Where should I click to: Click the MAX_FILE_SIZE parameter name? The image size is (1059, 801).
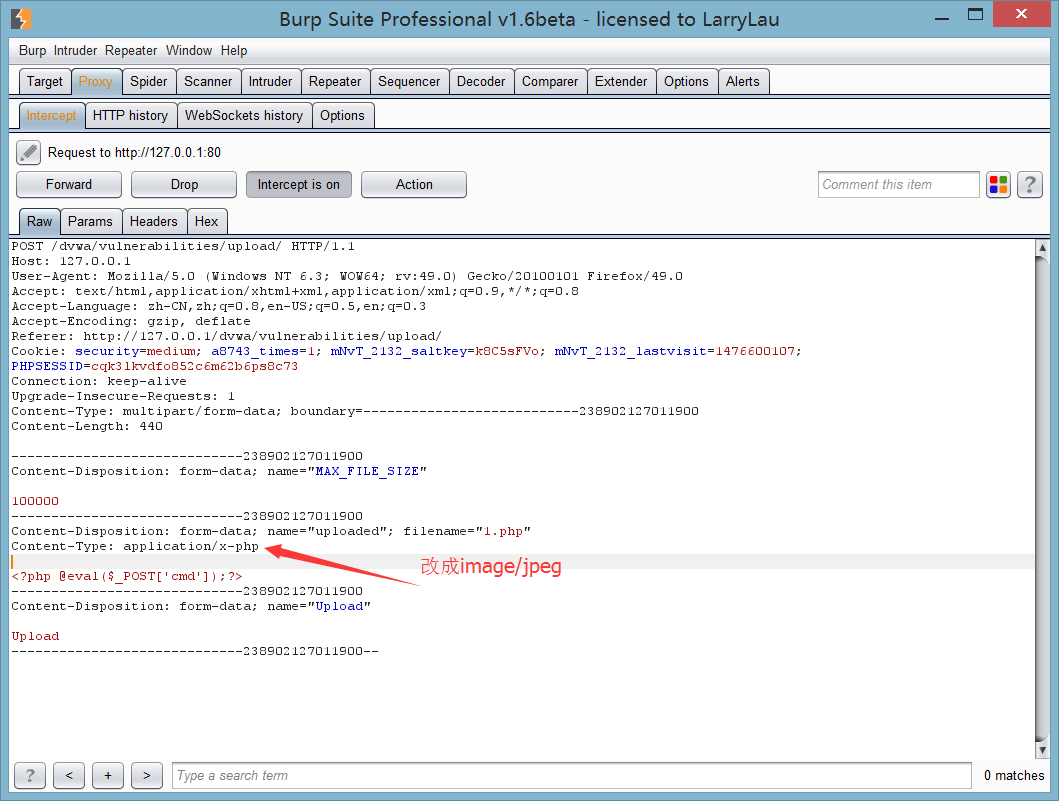(x=367, y=471)
